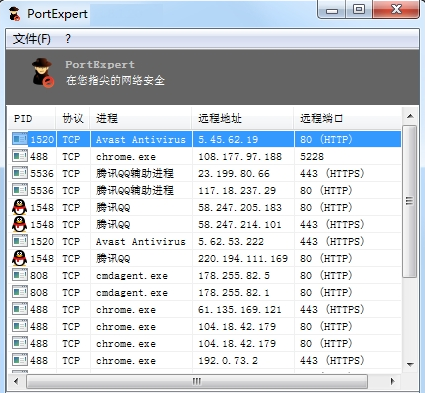Click 80 (HTTP) port in row 5.45.62.19
425x393 pixels.
[326, 139]
